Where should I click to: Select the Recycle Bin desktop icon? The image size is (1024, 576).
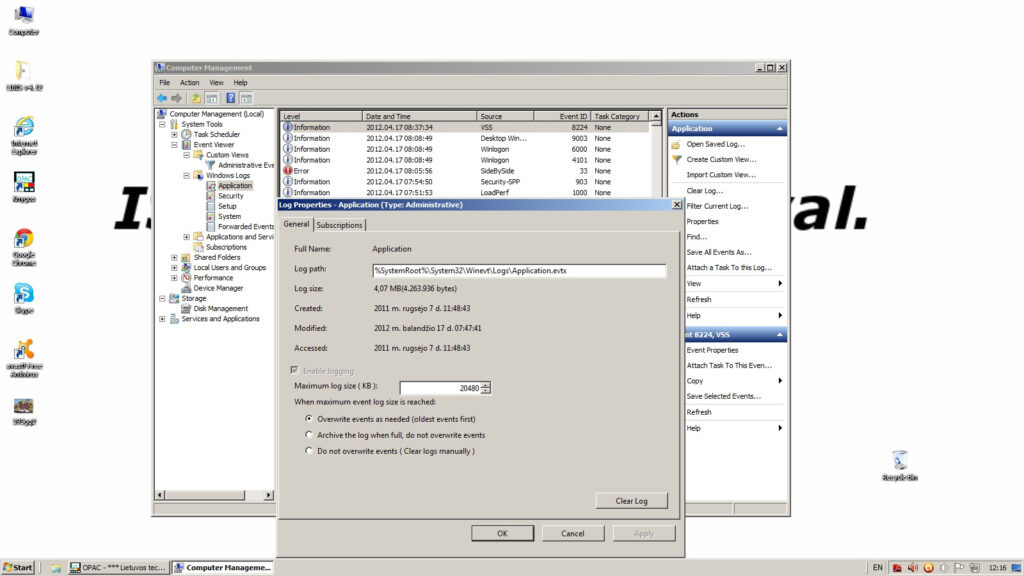point(899,465)
